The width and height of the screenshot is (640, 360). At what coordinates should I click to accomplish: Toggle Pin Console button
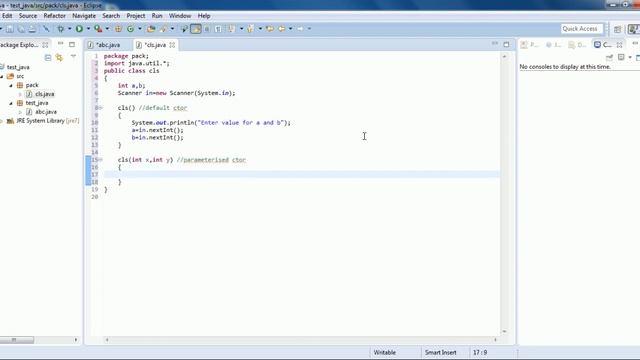click(609, 58)
